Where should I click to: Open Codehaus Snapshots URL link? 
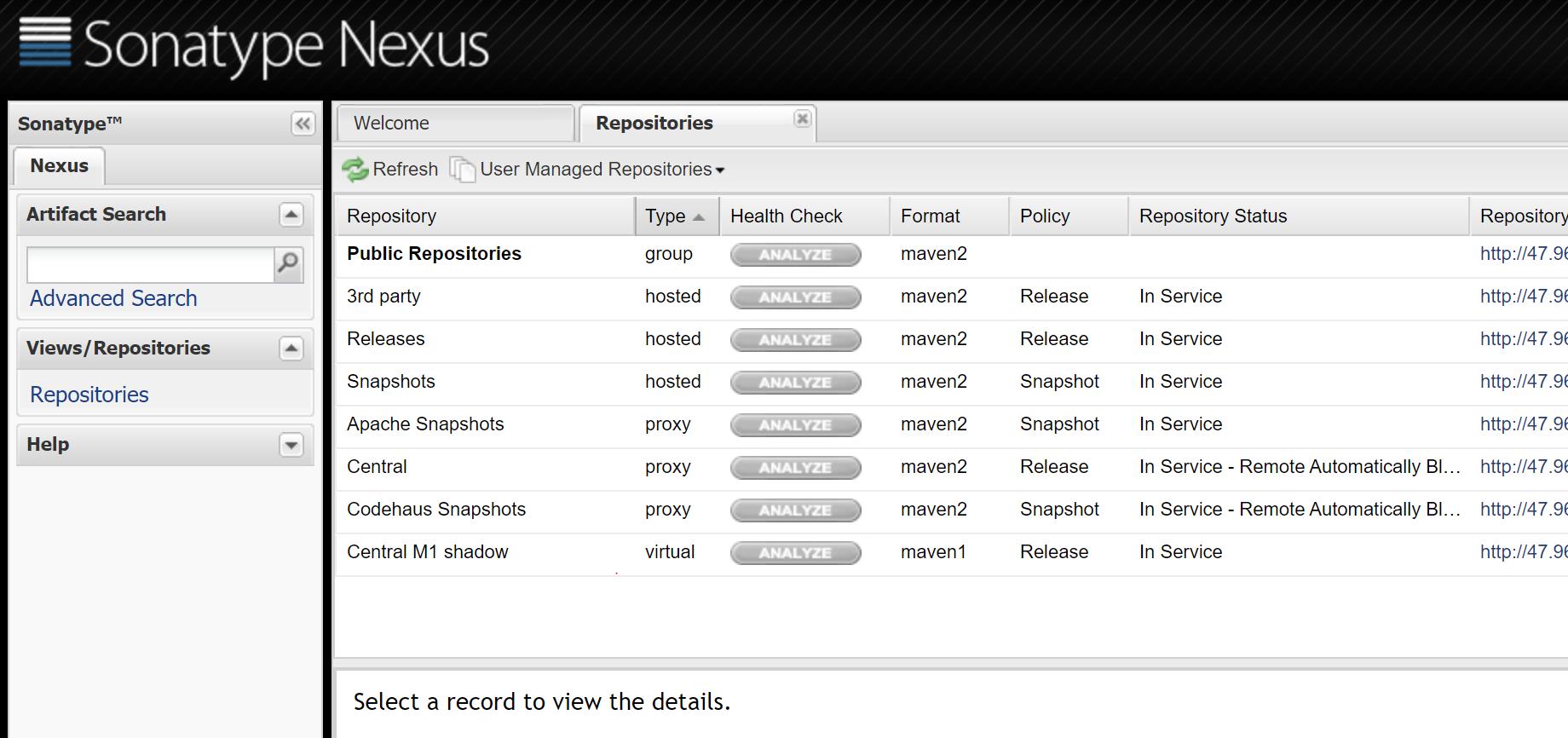click(x=1524, y=510)
